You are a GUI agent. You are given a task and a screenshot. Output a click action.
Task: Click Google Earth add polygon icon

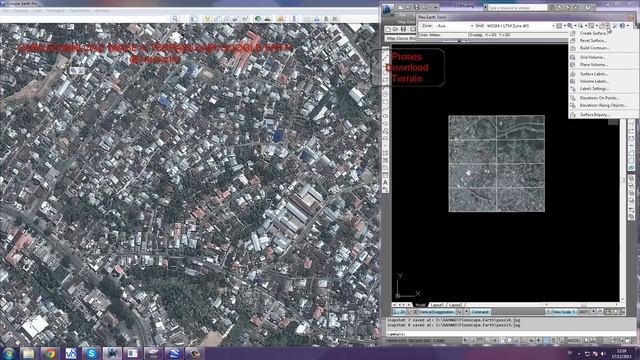(217, 18)
